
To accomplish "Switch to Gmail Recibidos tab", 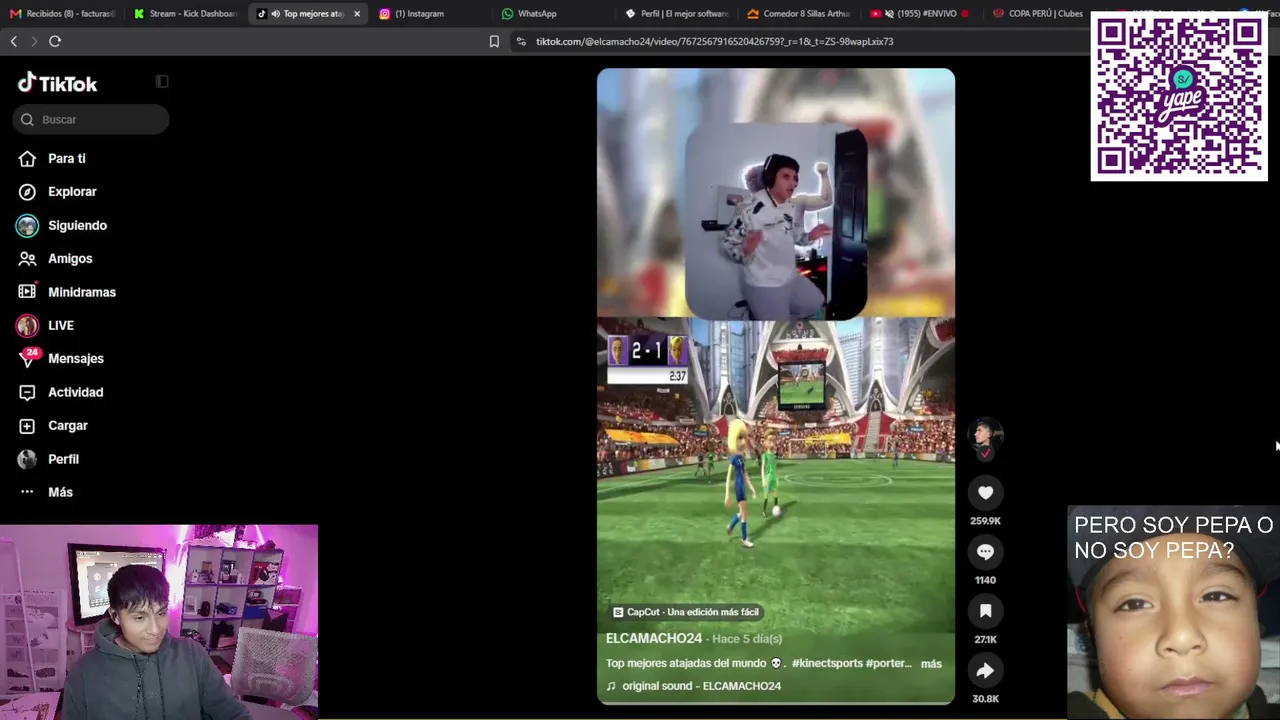I will 62,14.
